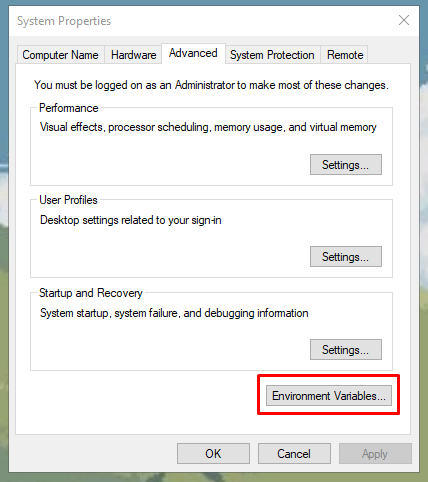428x482 pixels.
Task: Click the 'System startup, system failure' description
Action: 174,313
